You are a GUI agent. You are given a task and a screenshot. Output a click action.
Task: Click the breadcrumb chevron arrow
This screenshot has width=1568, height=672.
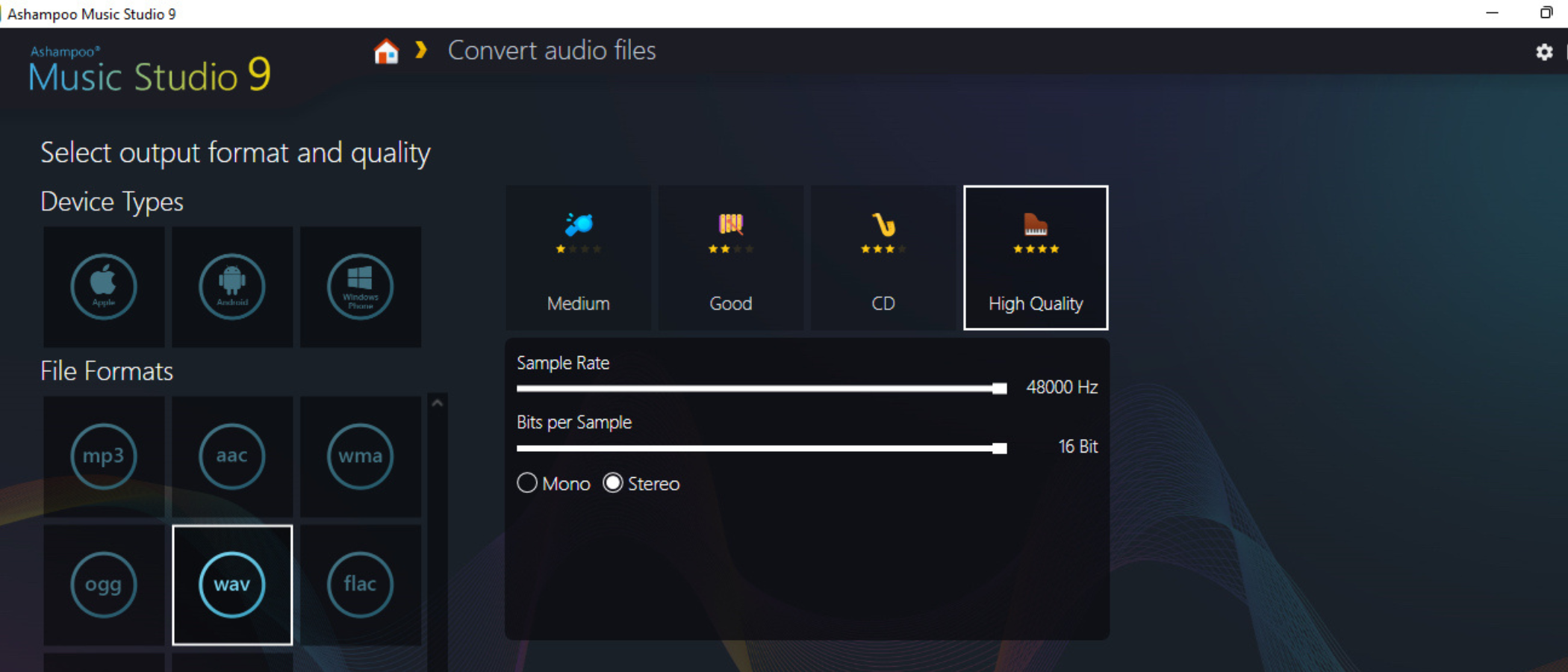421,50
